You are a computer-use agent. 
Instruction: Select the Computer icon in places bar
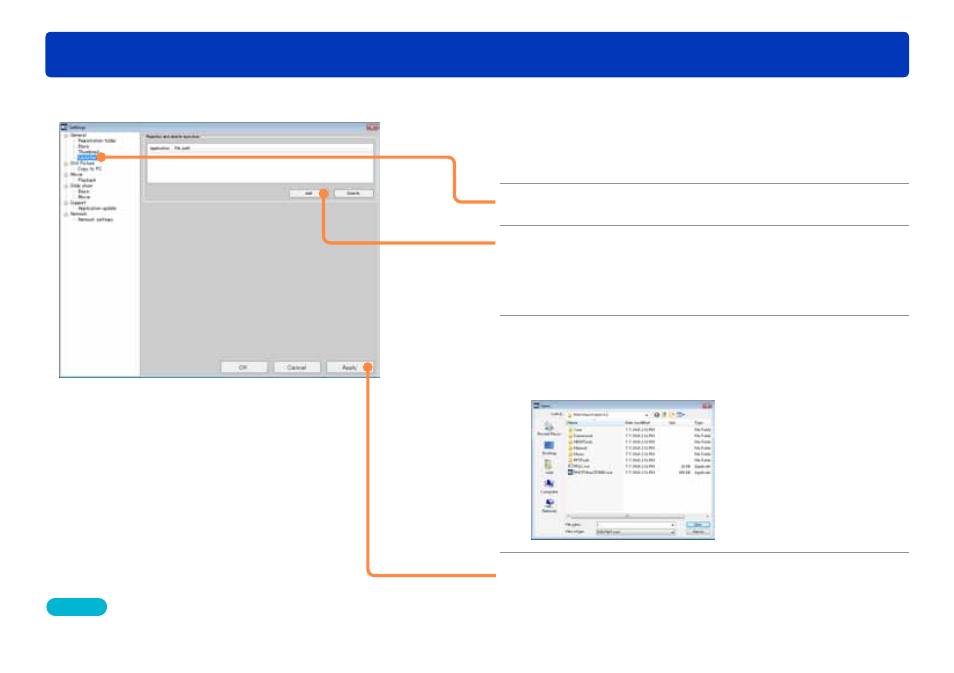(x=549, y=483)
